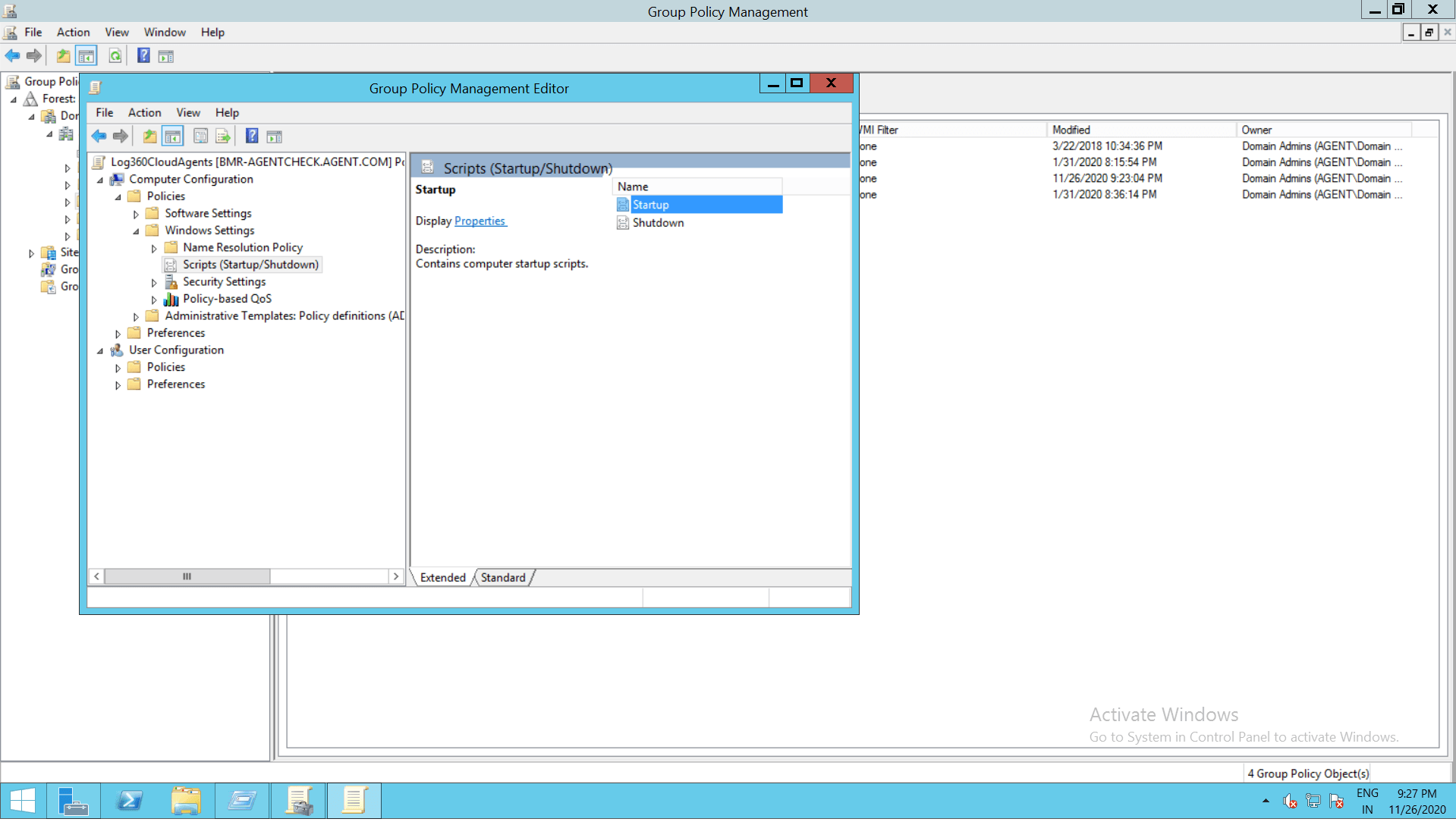Viewport: 1456px width, 822px height.
Task: Open Help icon in Group Policy Management toolbar
Action: 143,55
